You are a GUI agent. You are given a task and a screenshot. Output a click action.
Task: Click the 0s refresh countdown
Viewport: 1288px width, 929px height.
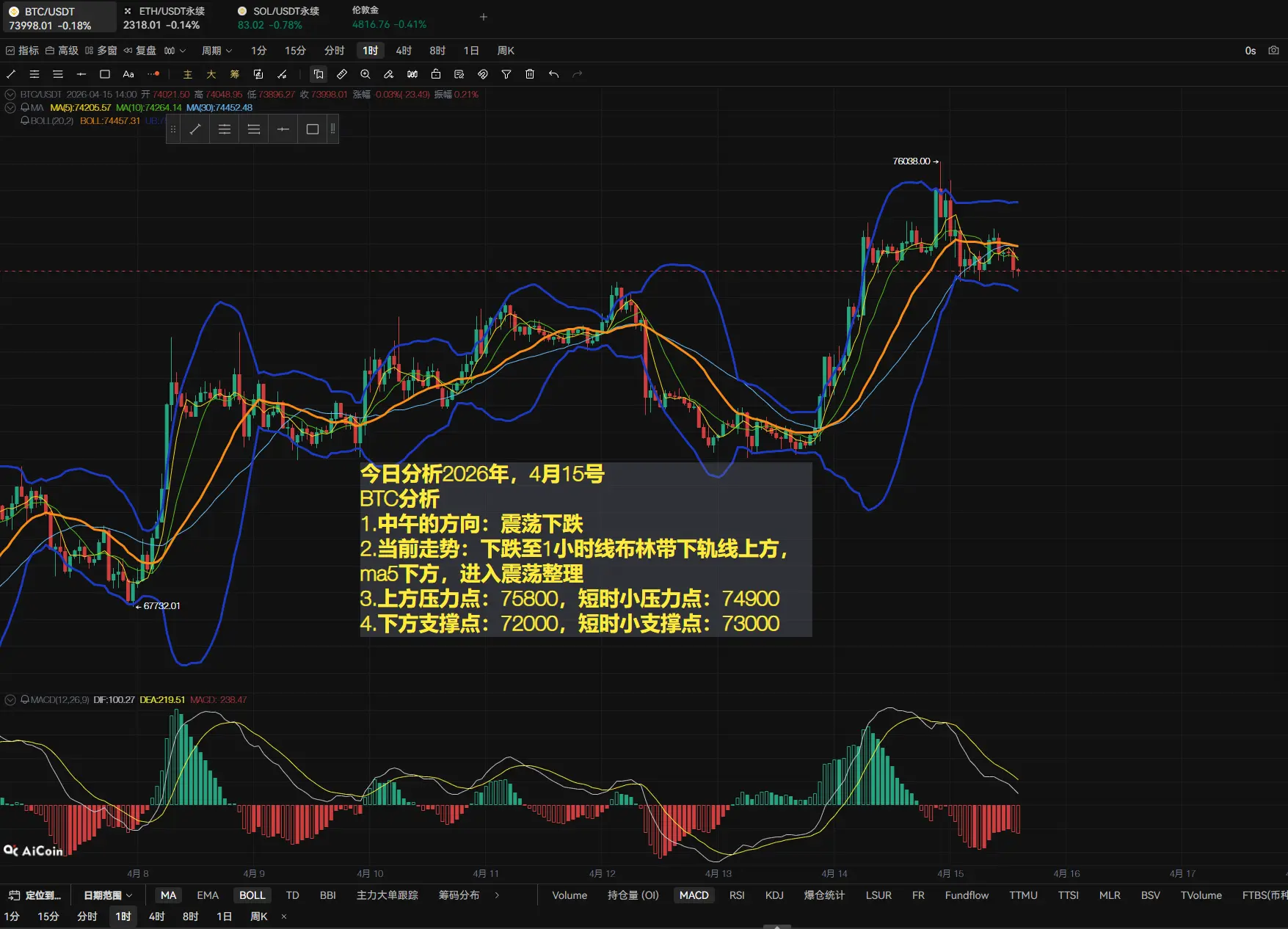click(x=1251, y=51)
